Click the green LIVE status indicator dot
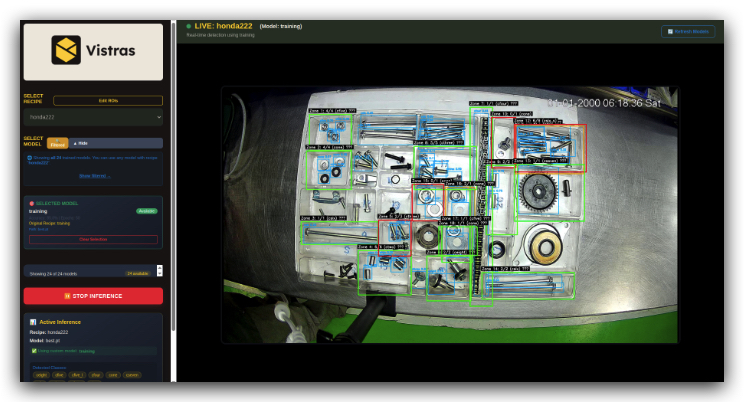Viewport: 744px width, 402px height. 188,26
